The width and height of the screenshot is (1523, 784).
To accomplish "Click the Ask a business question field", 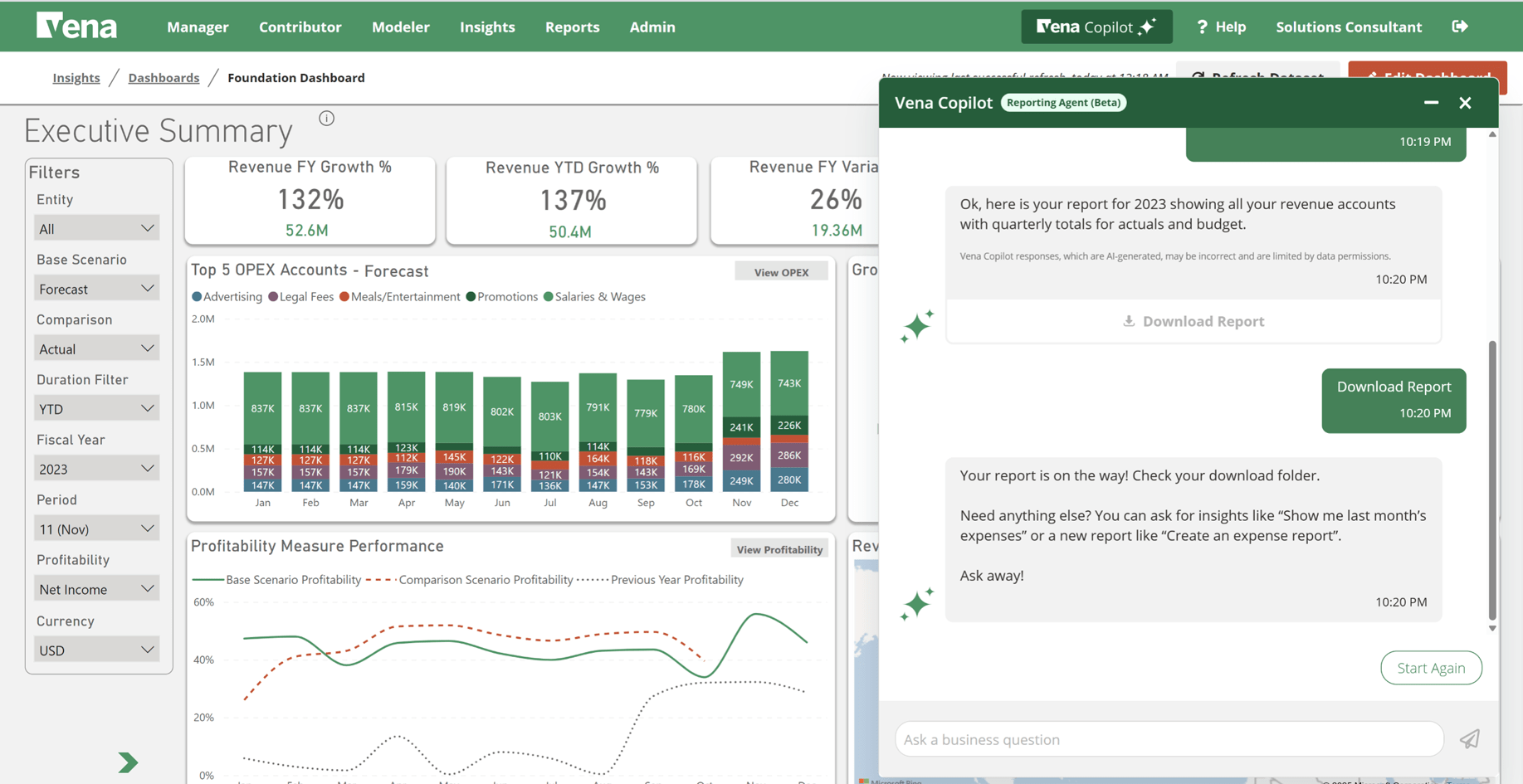I will [x=1169, y=739].
